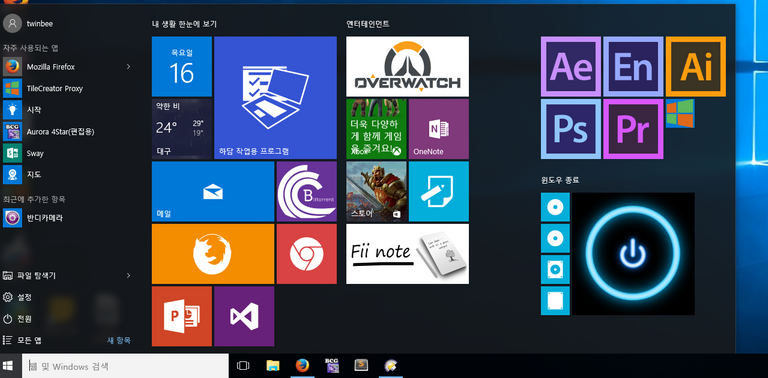Launch the BitTorrent tile
Screen dimensions: 768x378
(x=307, y=191)
